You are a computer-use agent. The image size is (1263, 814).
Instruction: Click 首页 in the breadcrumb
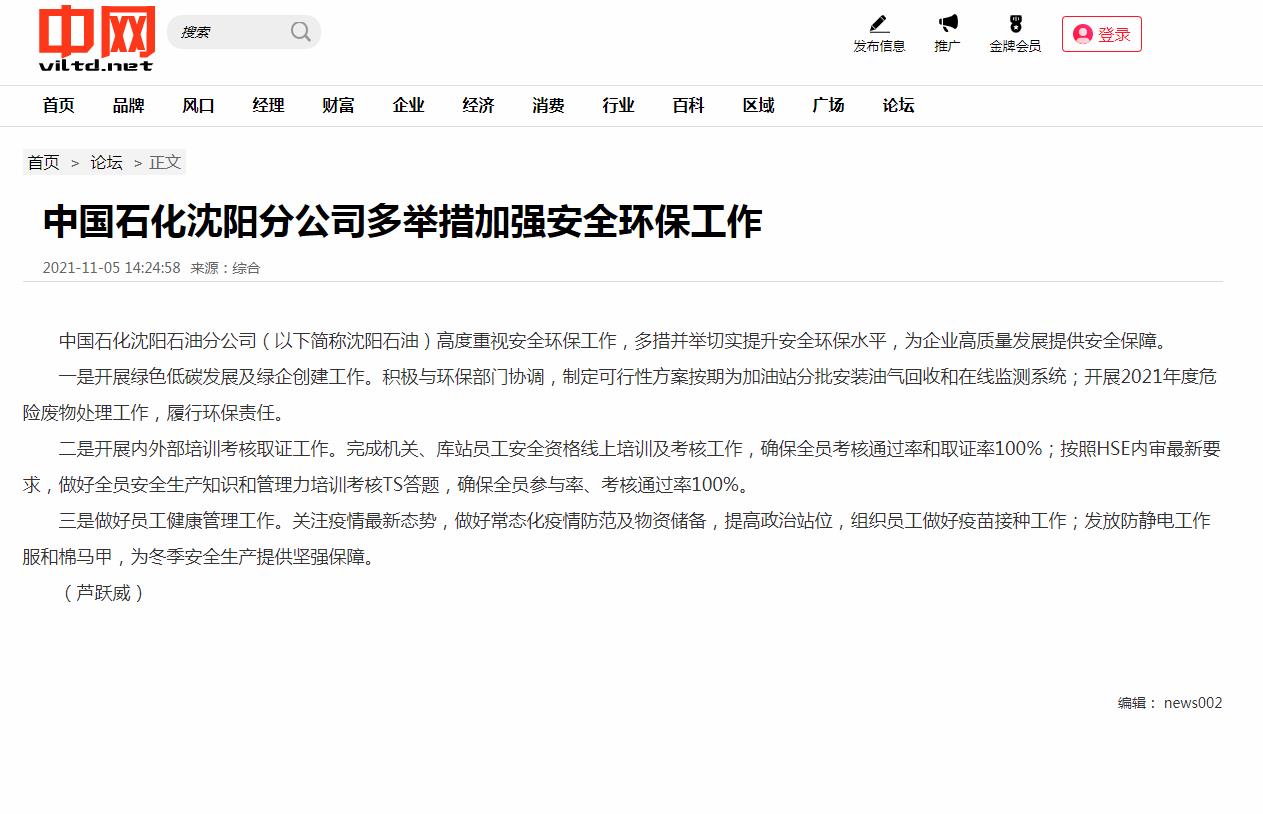click(x=43, y=162)
